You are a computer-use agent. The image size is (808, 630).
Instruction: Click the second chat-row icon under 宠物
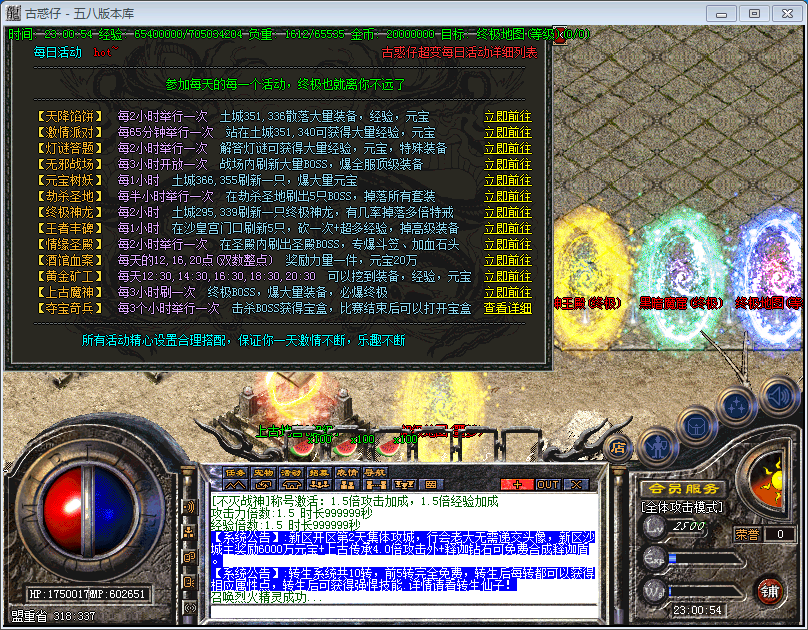(263, 485)
